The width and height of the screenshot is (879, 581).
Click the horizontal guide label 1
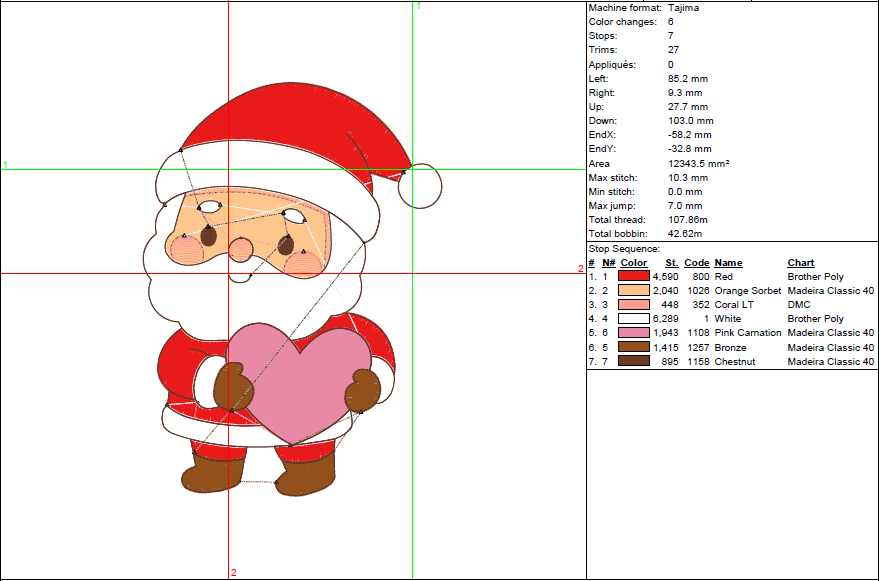click(4, 162)
